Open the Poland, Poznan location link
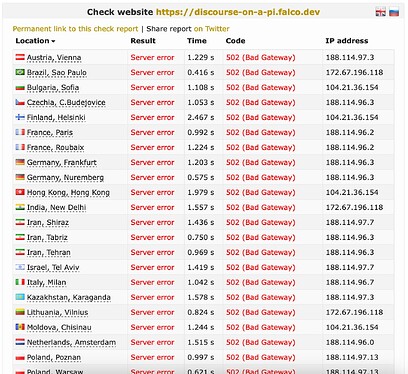This screenshot has height=374, width=408. pyautogui.click(x=54, y=358)
